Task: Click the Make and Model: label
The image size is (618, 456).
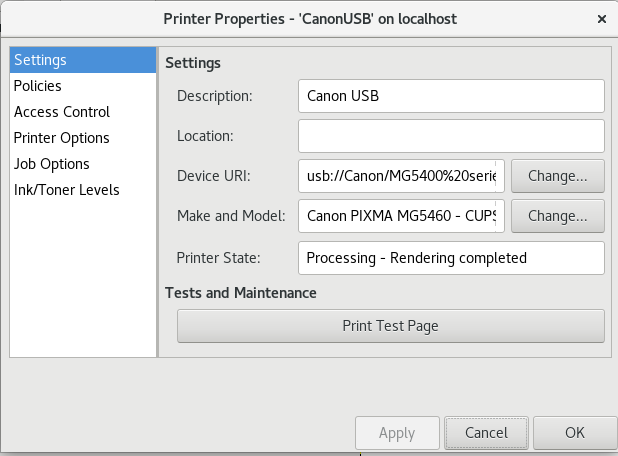Action: [231, 216]
